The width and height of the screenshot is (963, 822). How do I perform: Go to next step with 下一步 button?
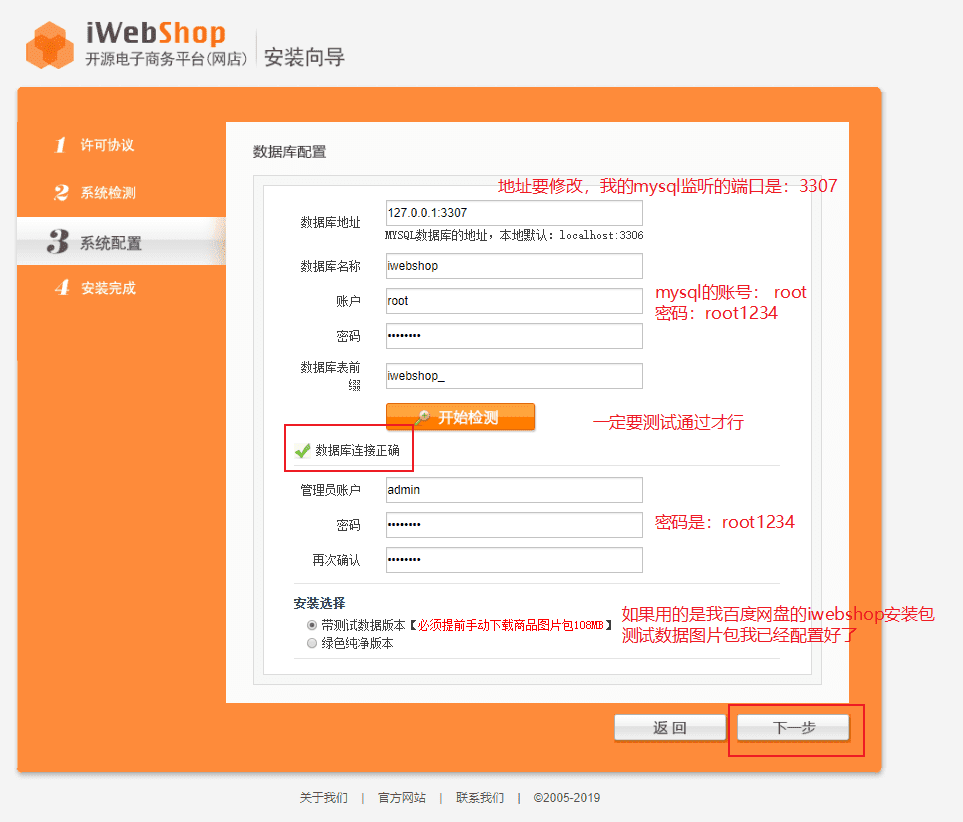(x=793, y=728)
